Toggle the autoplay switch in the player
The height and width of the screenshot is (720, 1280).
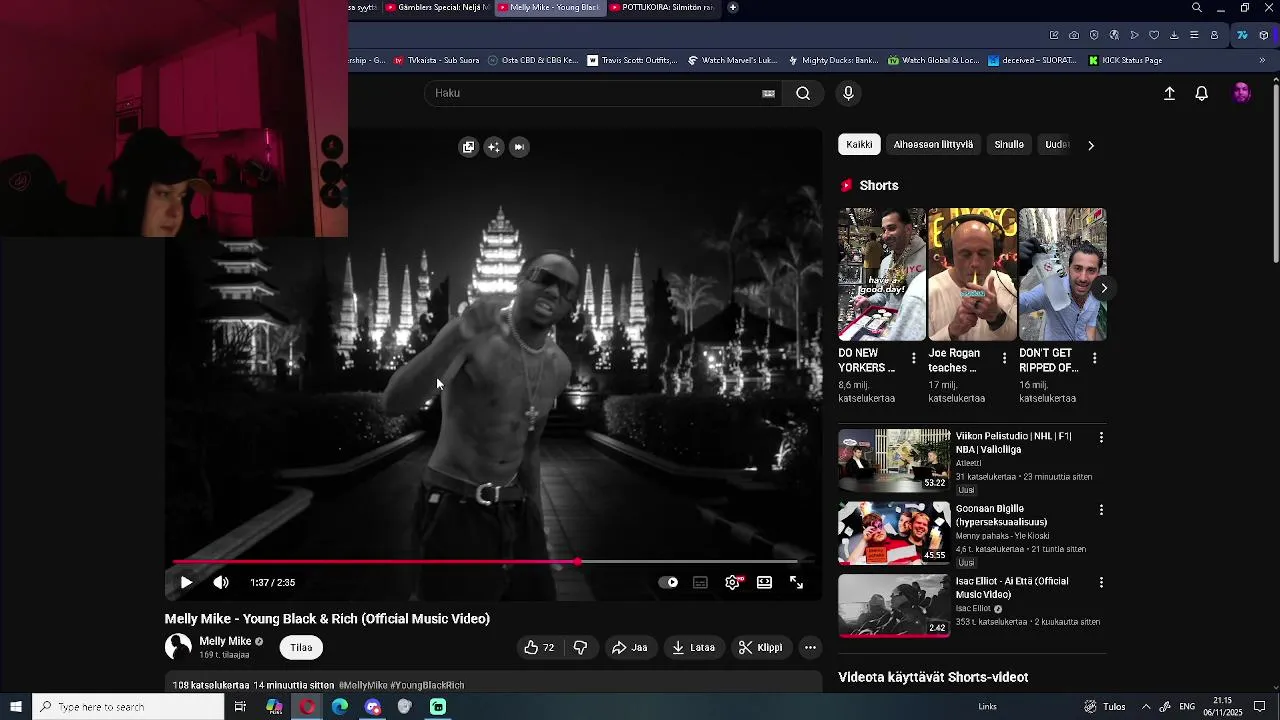coord(669,582)
